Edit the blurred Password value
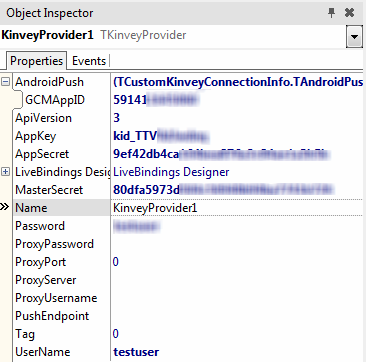Image resolution: width=366 pixels, height=362 pixels. [x=237, y=226]
